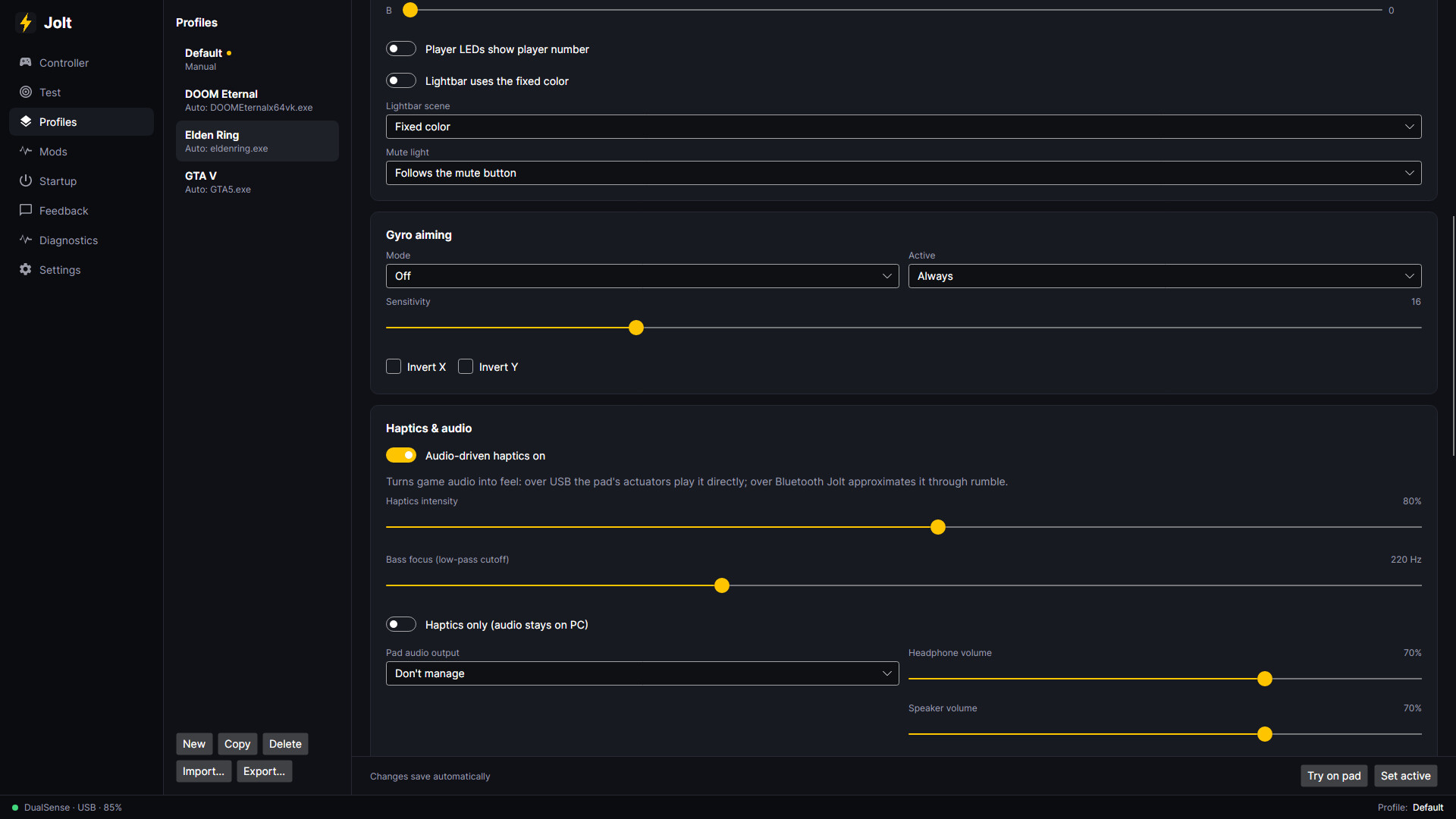Open the Gyro aiming Mode dropdown
This screenshot has width=1456, height=819.
click(642, 276)
